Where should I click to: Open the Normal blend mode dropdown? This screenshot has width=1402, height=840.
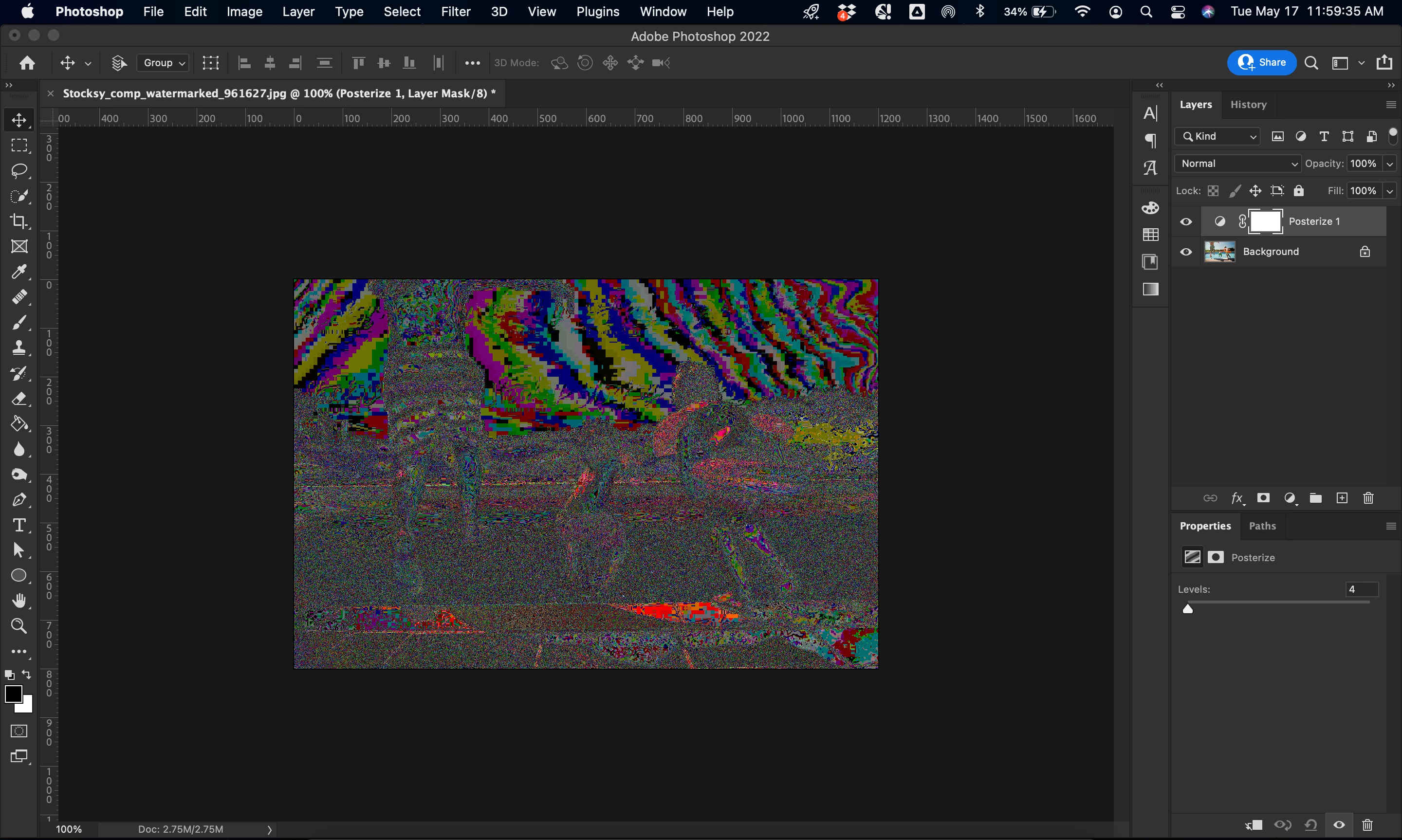(1238, 164)
